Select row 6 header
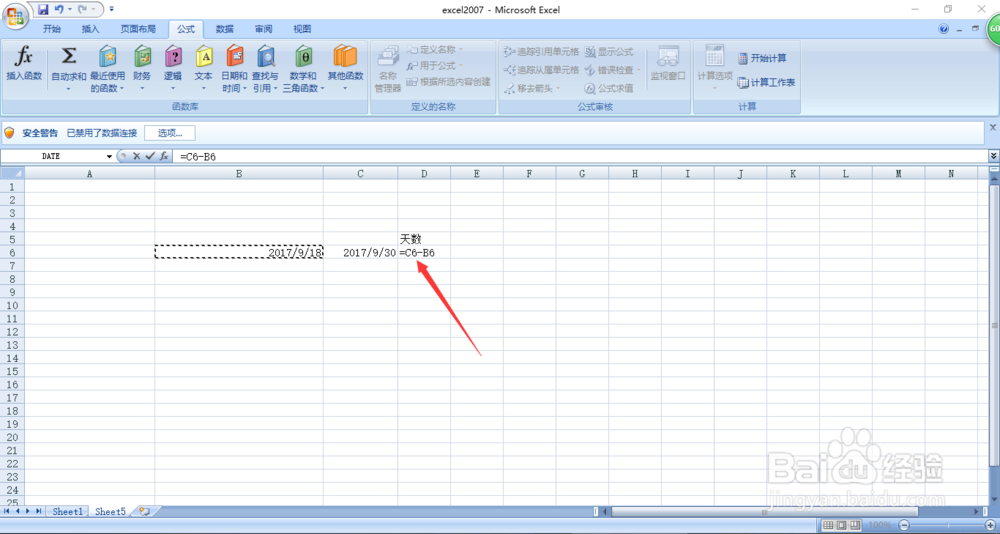Image resolution: width=1000 pixels, height=534 pixels. pos(12,253)
